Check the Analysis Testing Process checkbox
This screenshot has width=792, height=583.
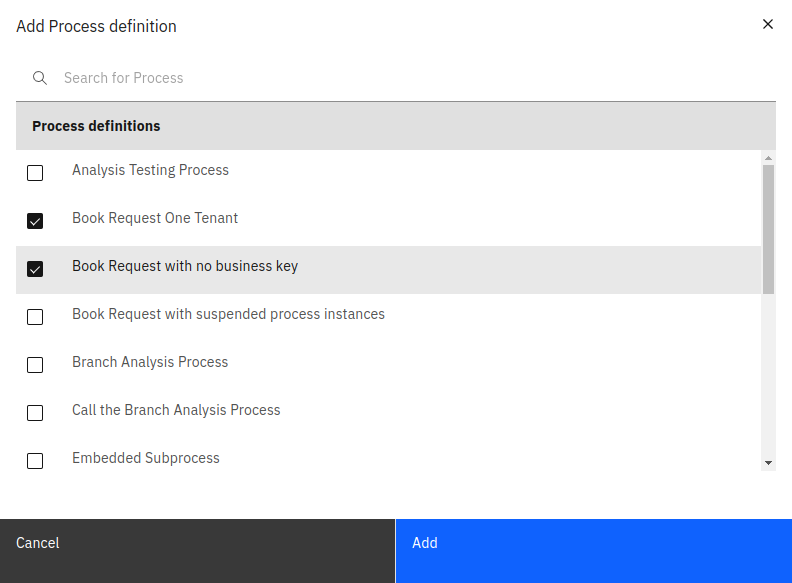pos(35,173)
